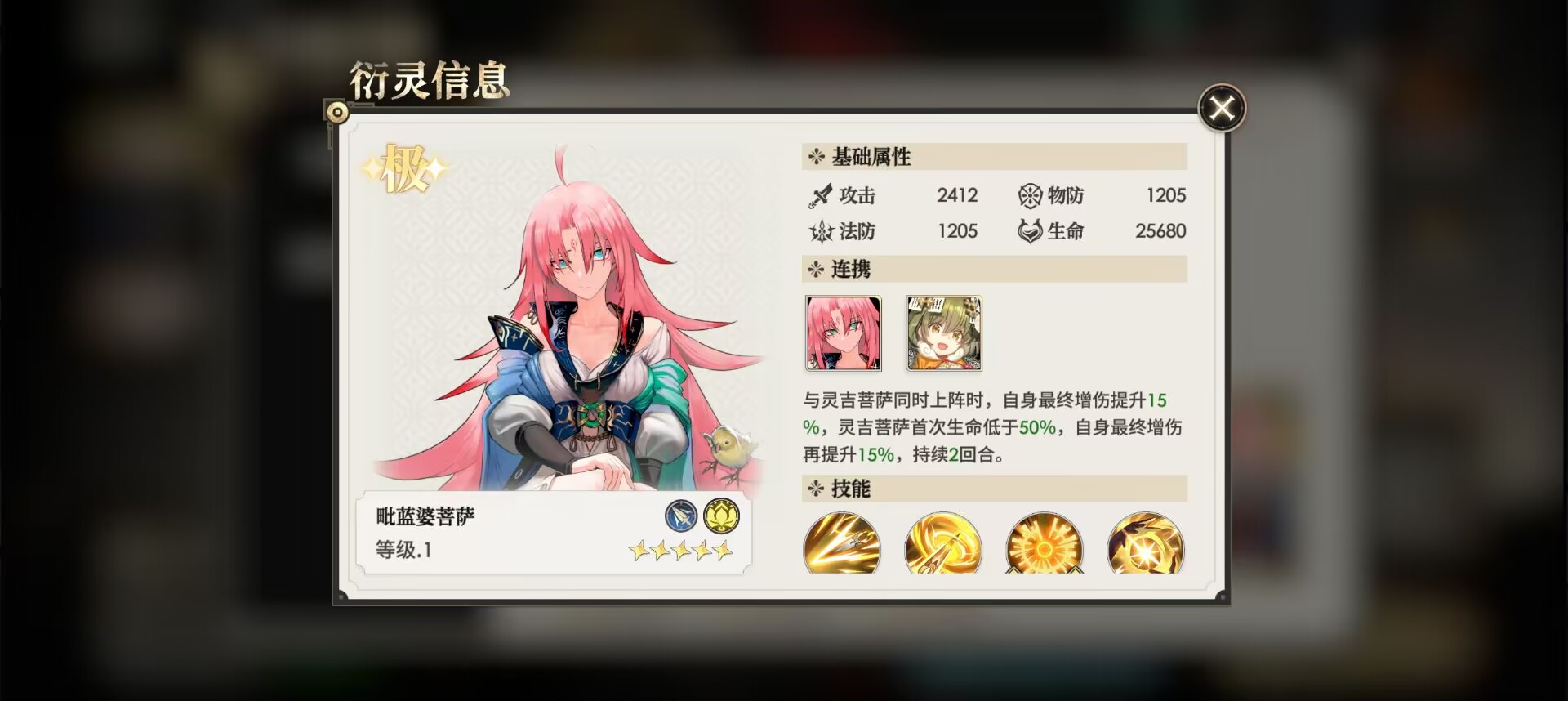Click the five-star rating row
Viewport: 1568px width, 701px height.
point(680,551)
